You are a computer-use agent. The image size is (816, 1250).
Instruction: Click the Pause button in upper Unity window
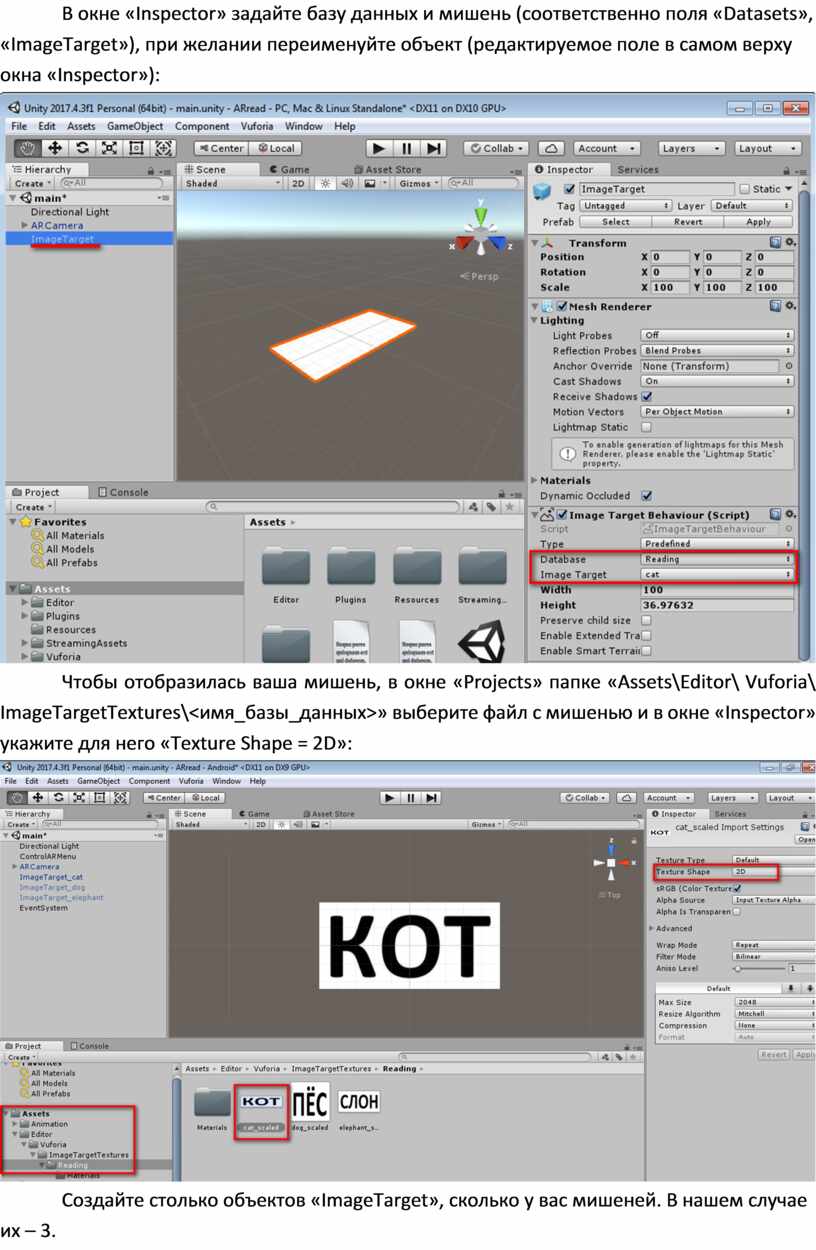406,148
